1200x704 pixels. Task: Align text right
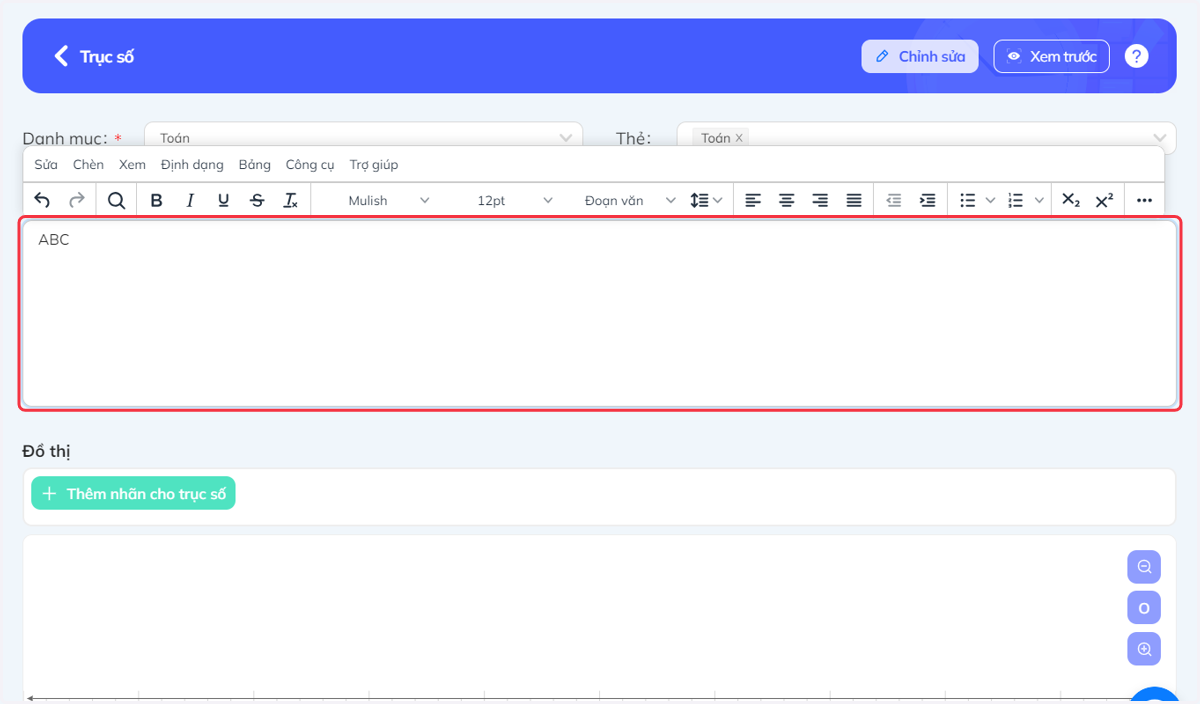(x=820, y=200)
